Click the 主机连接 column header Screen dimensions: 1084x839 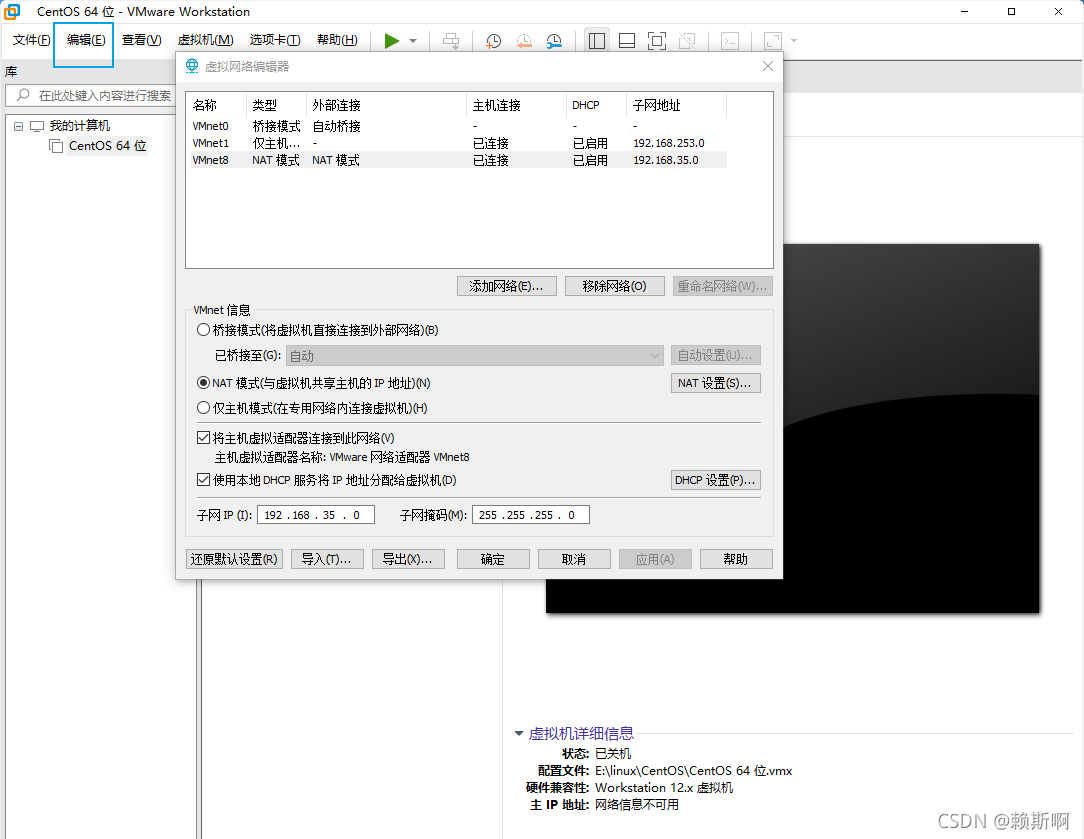(516, 105)
